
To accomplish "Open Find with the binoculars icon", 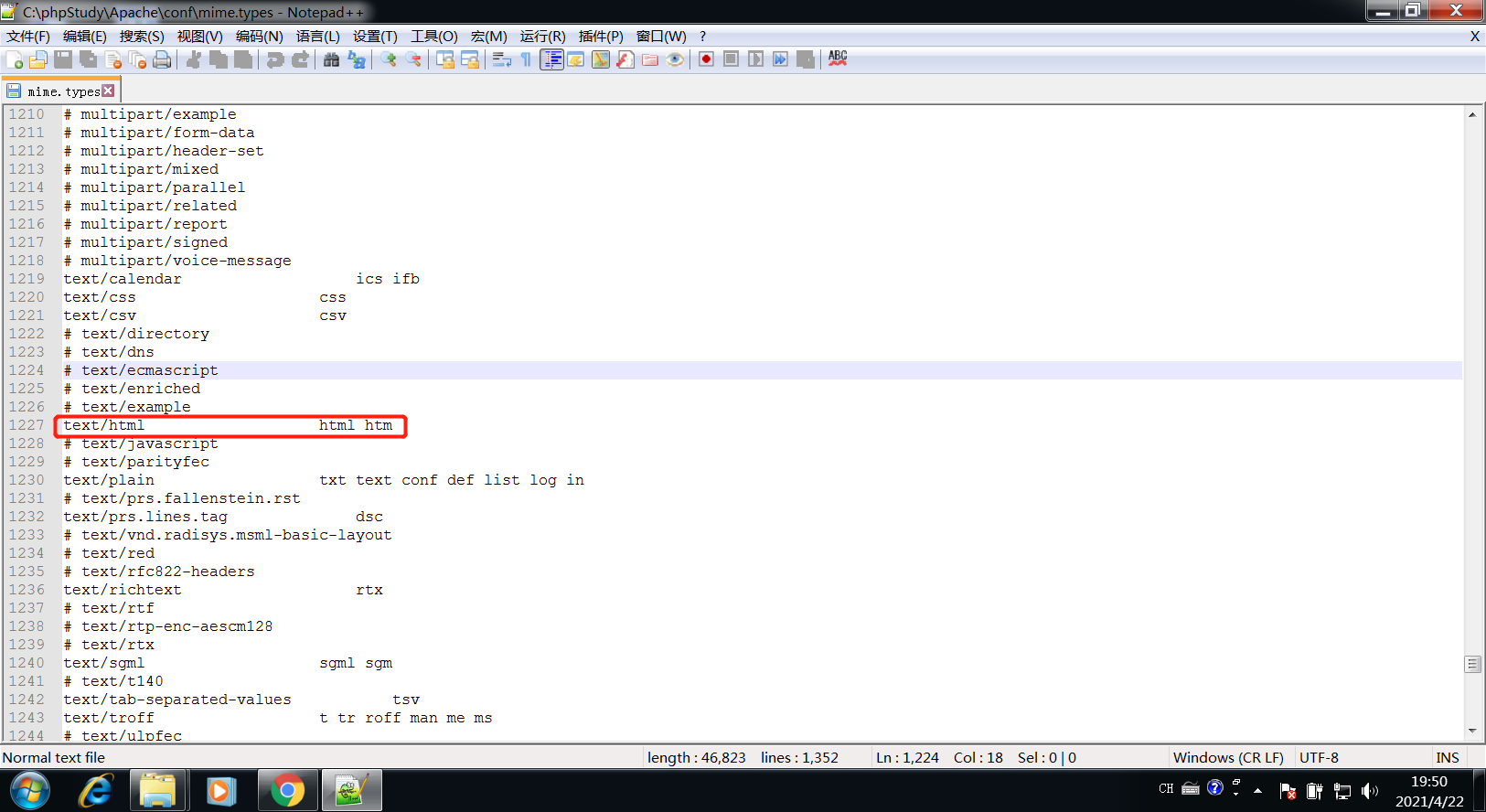I will 331,59.
